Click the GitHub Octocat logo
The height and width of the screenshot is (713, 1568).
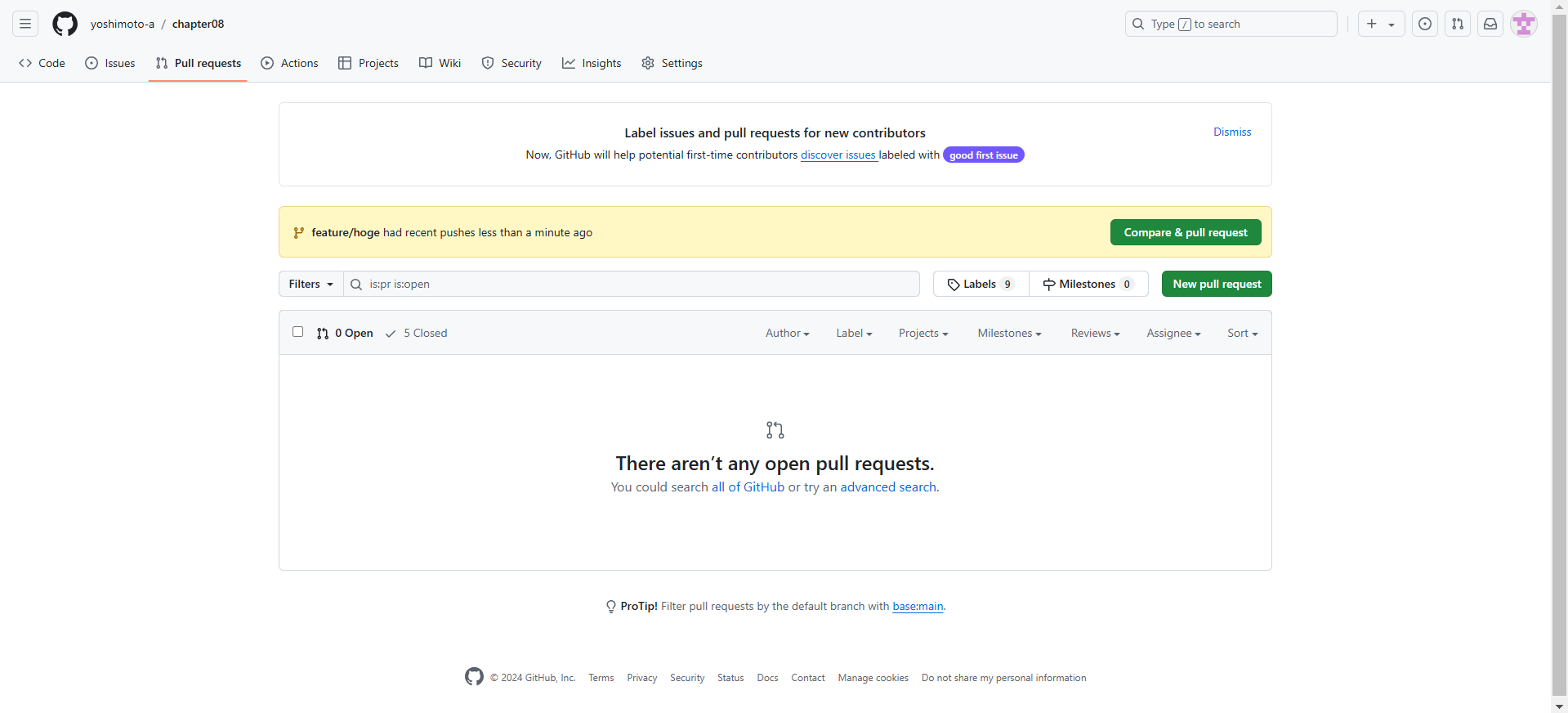pos(65,24)
